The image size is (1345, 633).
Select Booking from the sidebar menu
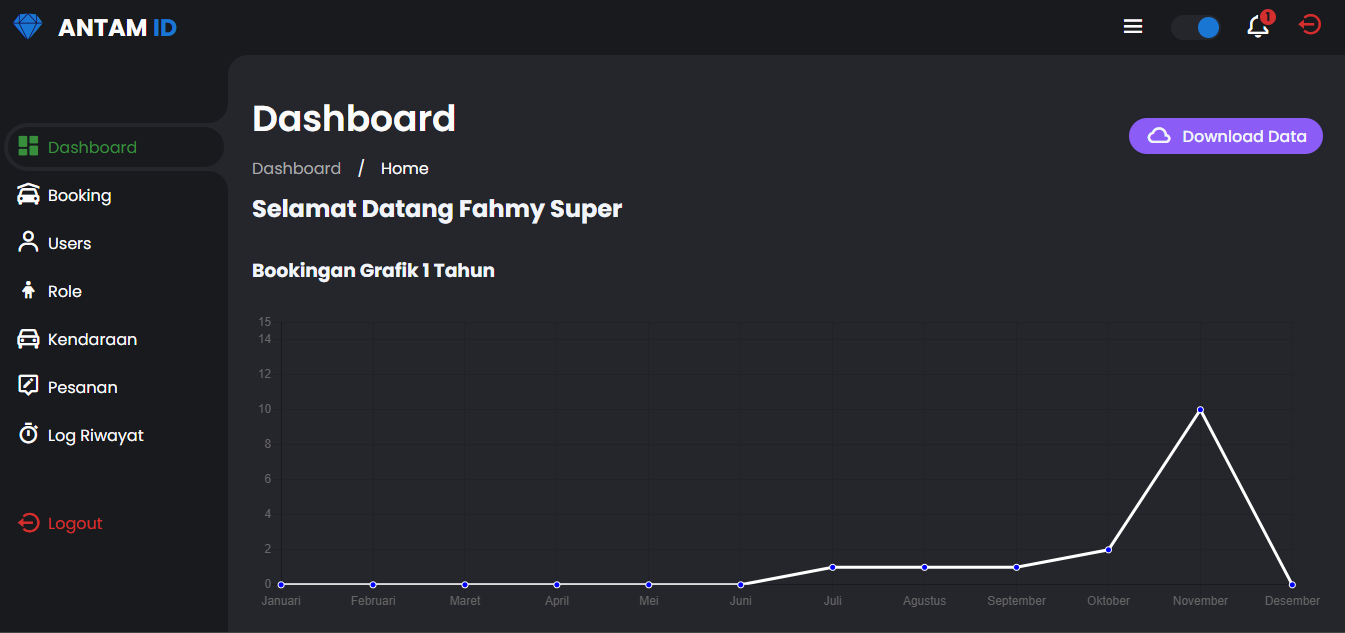(80, 194)
